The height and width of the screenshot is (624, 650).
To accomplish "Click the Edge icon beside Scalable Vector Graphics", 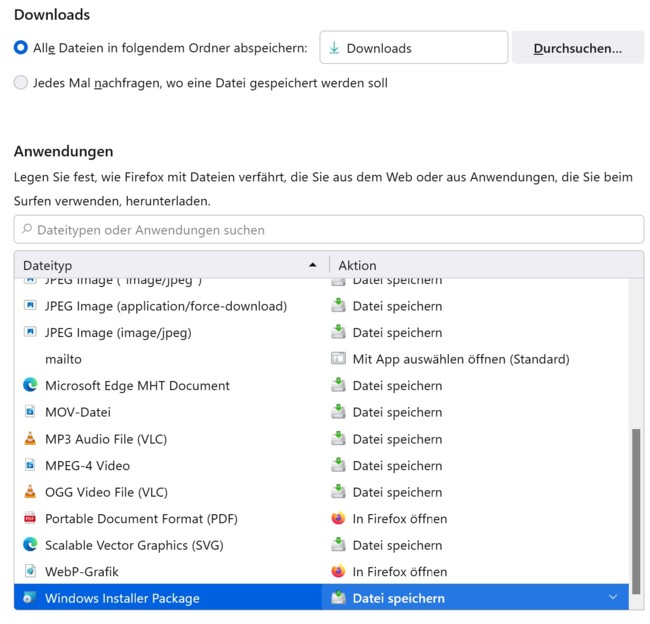I will [30, 545].
